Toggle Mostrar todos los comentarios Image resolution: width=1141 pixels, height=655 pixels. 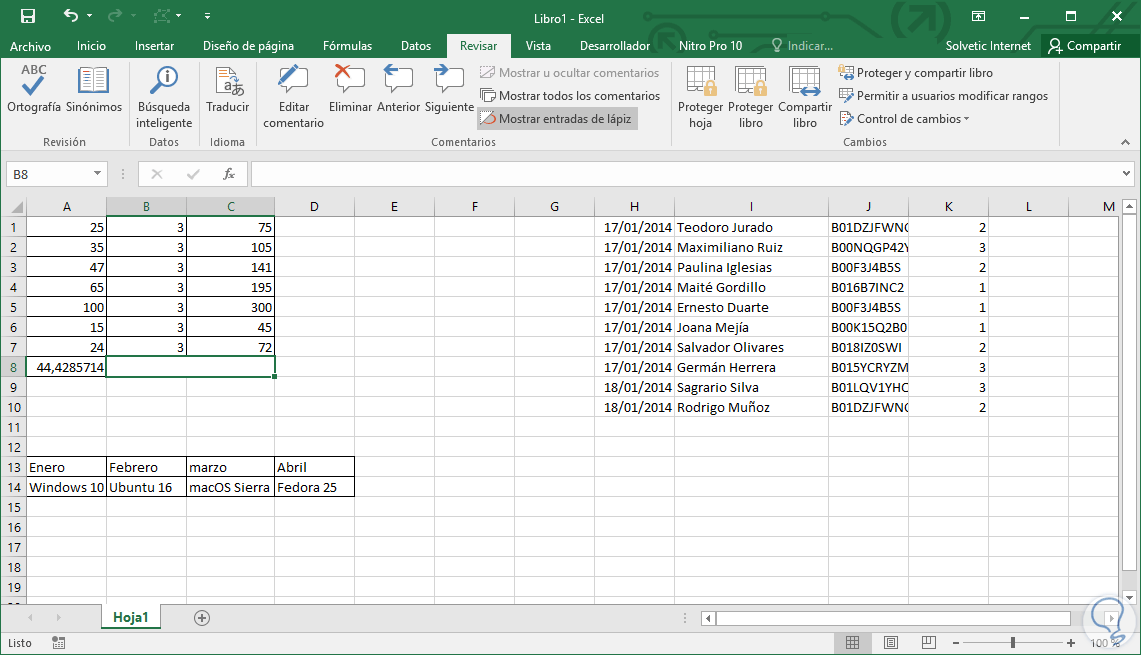tap(570, 95)
